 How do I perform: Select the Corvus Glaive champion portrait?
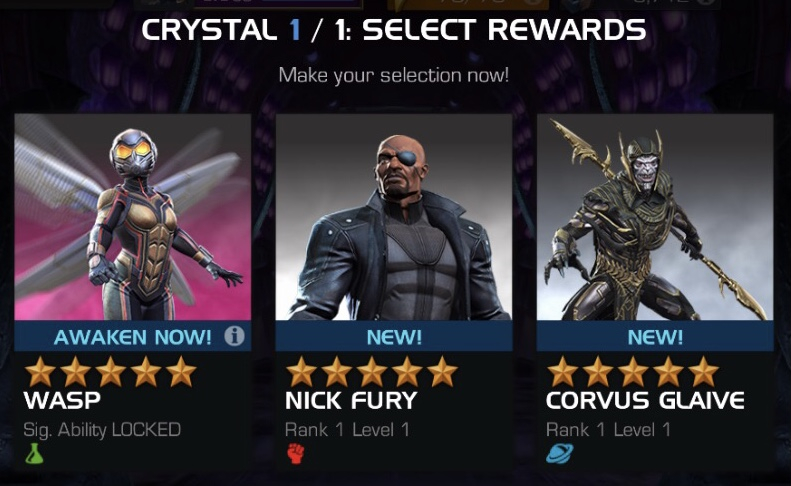pyautogui.click(x=655, y=217)
